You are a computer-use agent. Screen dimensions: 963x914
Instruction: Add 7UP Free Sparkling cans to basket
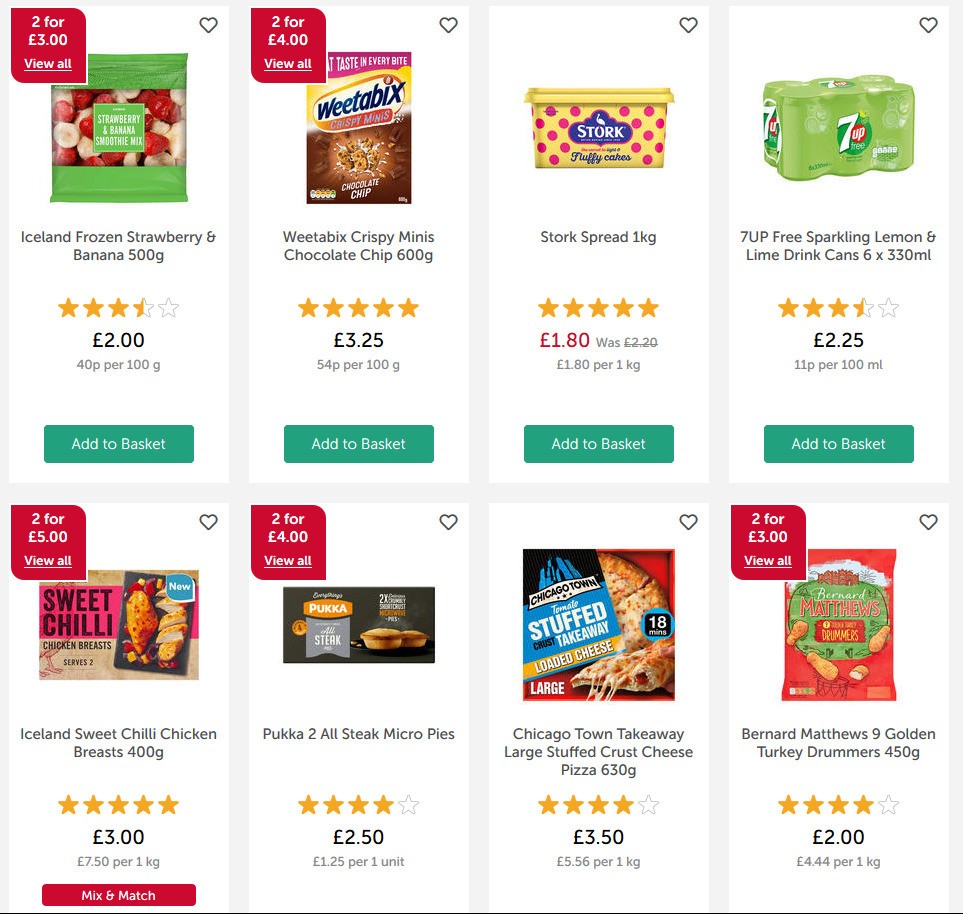838,443
